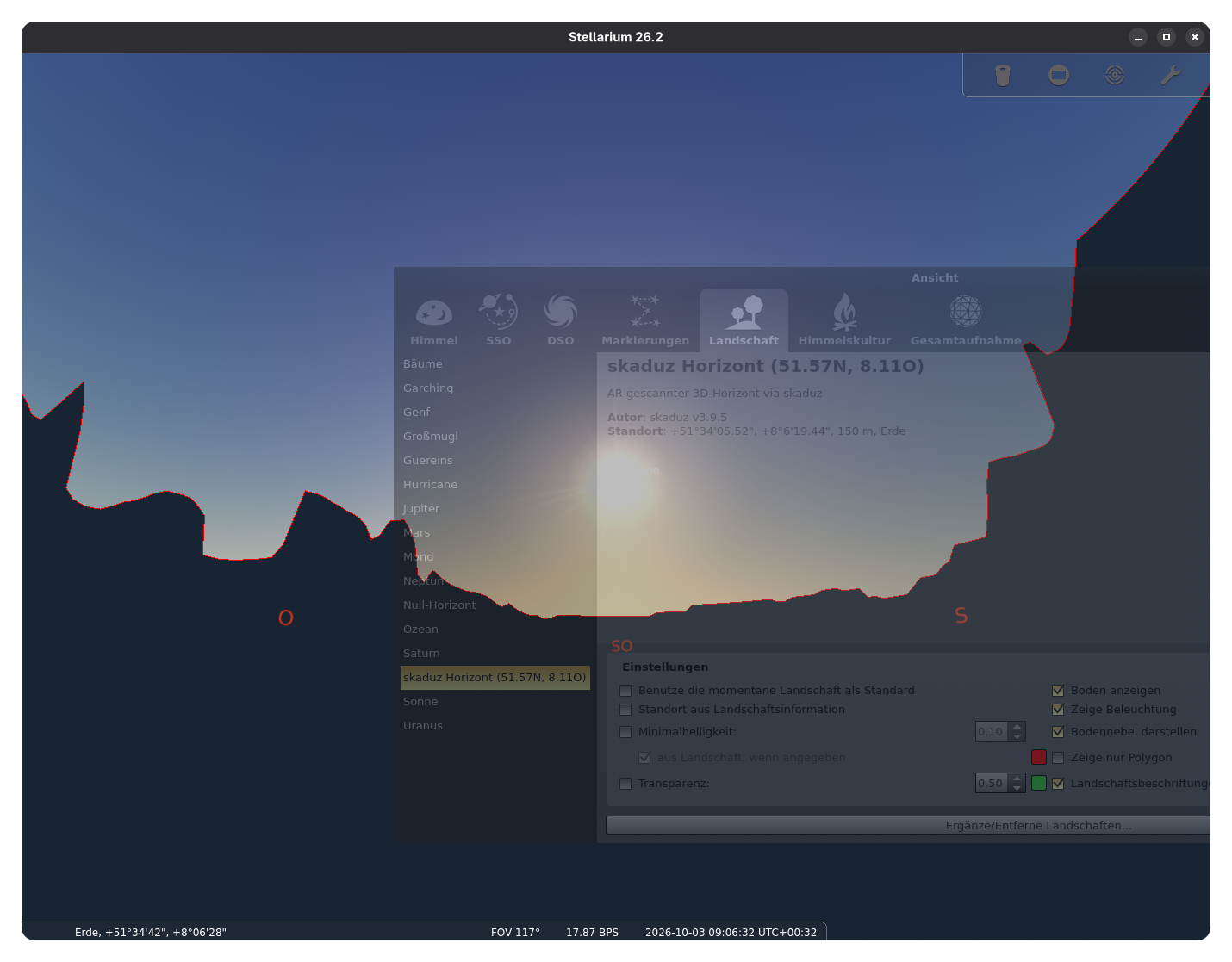Select the Bäume landscape
Image resolution: width=1232 pixels, height=962 pixels.
(x=495, y=364)
